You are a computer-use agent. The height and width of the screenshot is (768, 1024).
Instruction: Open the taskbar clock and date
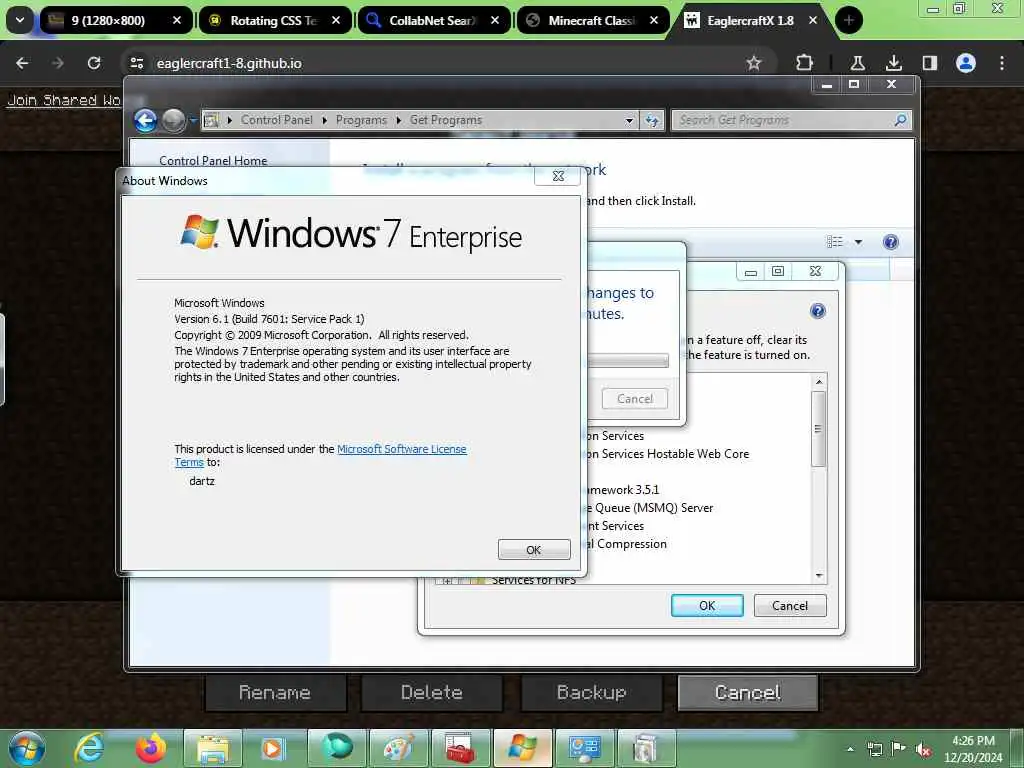(973, 749)
